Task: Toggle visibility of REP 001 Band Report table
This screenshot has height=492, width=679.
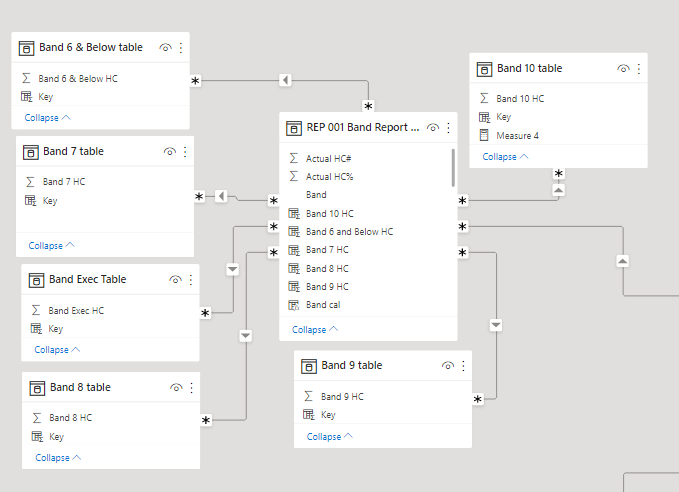Action: (433, 128)
